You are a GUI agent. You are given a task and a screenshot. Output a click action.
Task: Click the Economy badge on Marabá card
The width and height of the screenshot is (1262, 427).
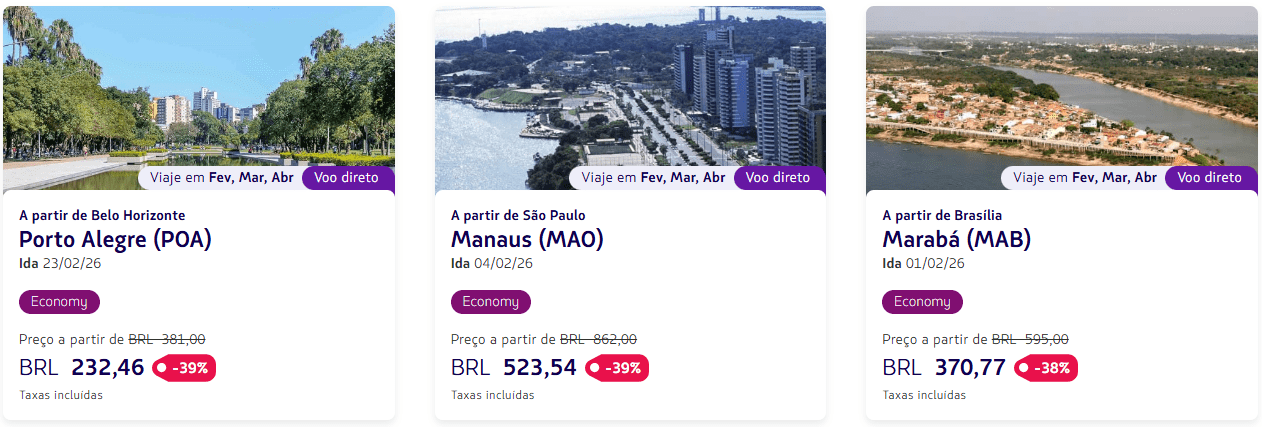[x=922, y=302]
